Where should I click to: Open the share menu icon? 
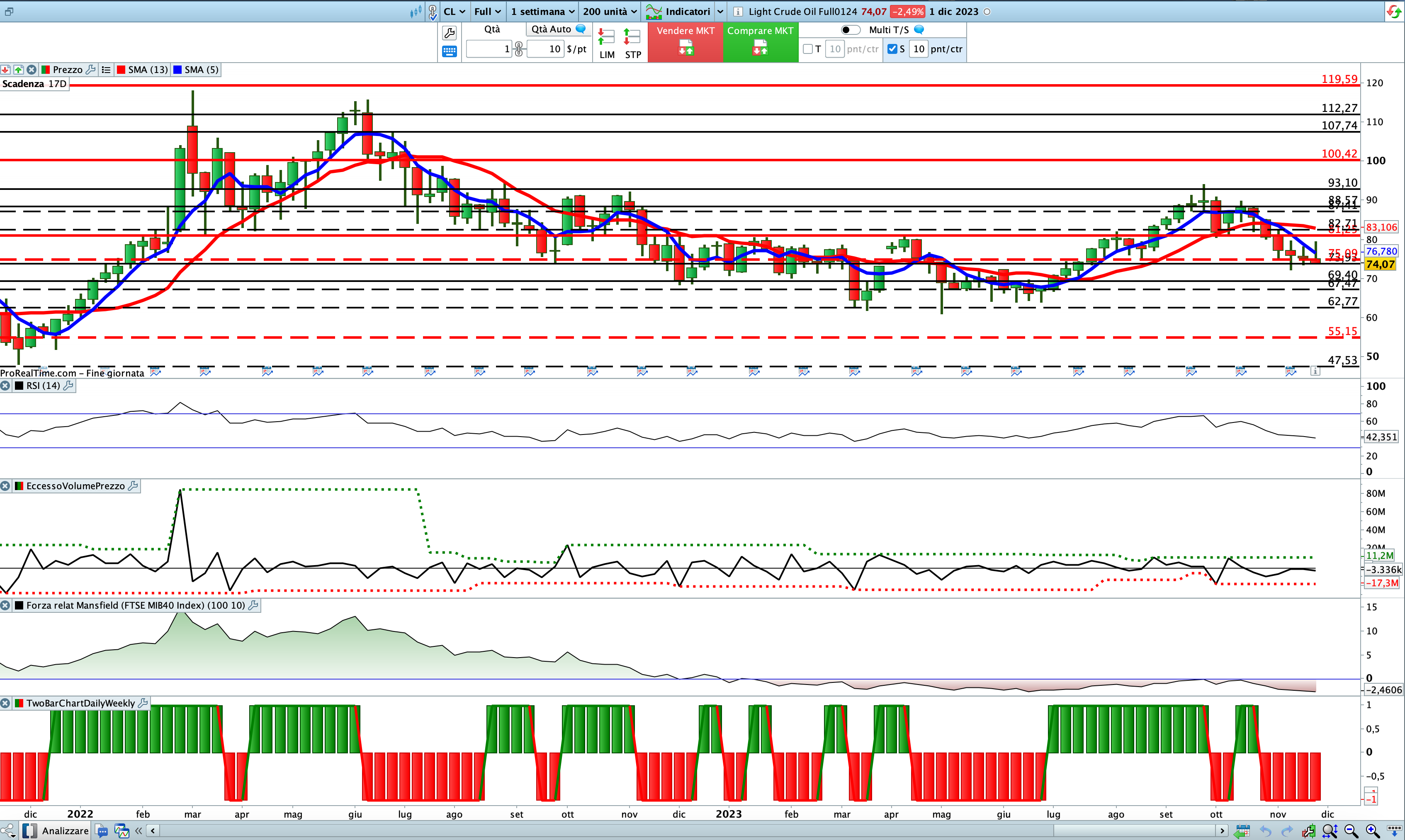(x=8, y=831)
